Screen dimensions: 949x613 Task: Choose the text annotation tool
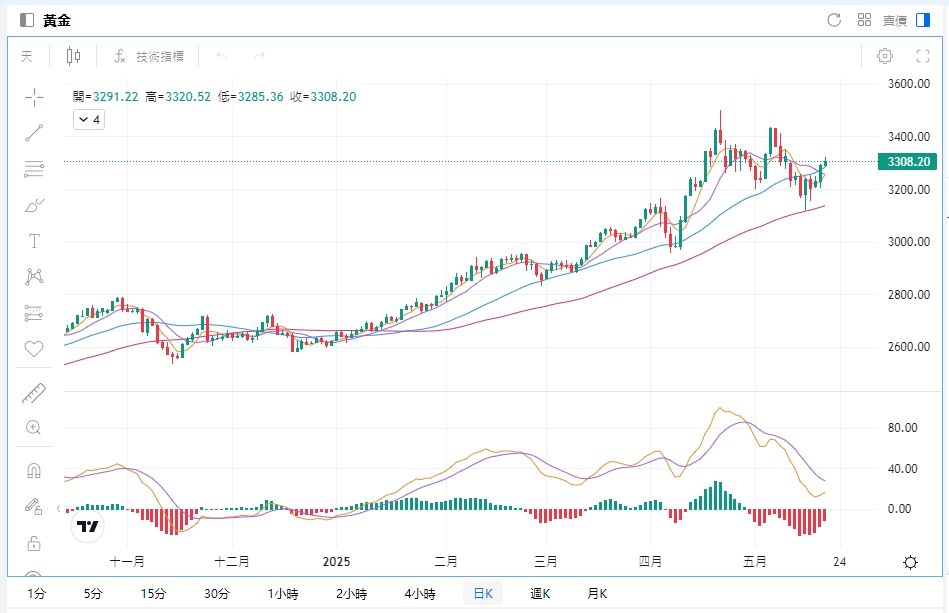[x=34, y=241]
